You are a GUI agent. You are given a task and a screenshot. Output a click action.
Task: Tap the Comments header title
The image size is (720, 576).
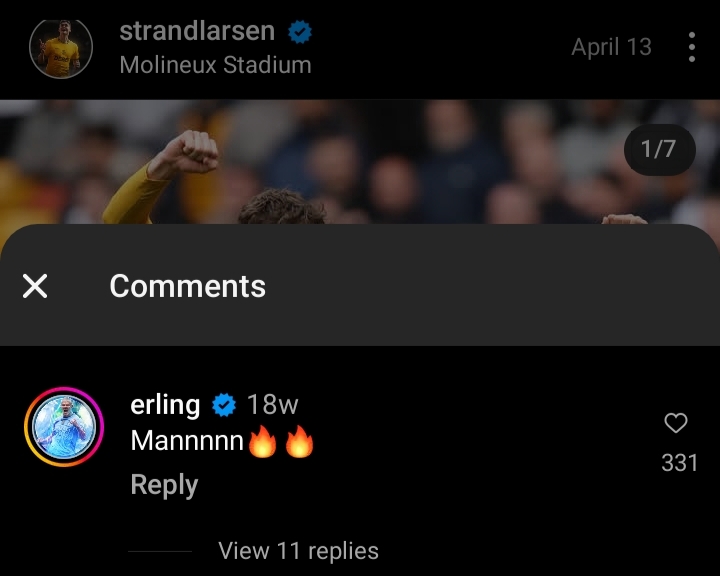(187, 286)
